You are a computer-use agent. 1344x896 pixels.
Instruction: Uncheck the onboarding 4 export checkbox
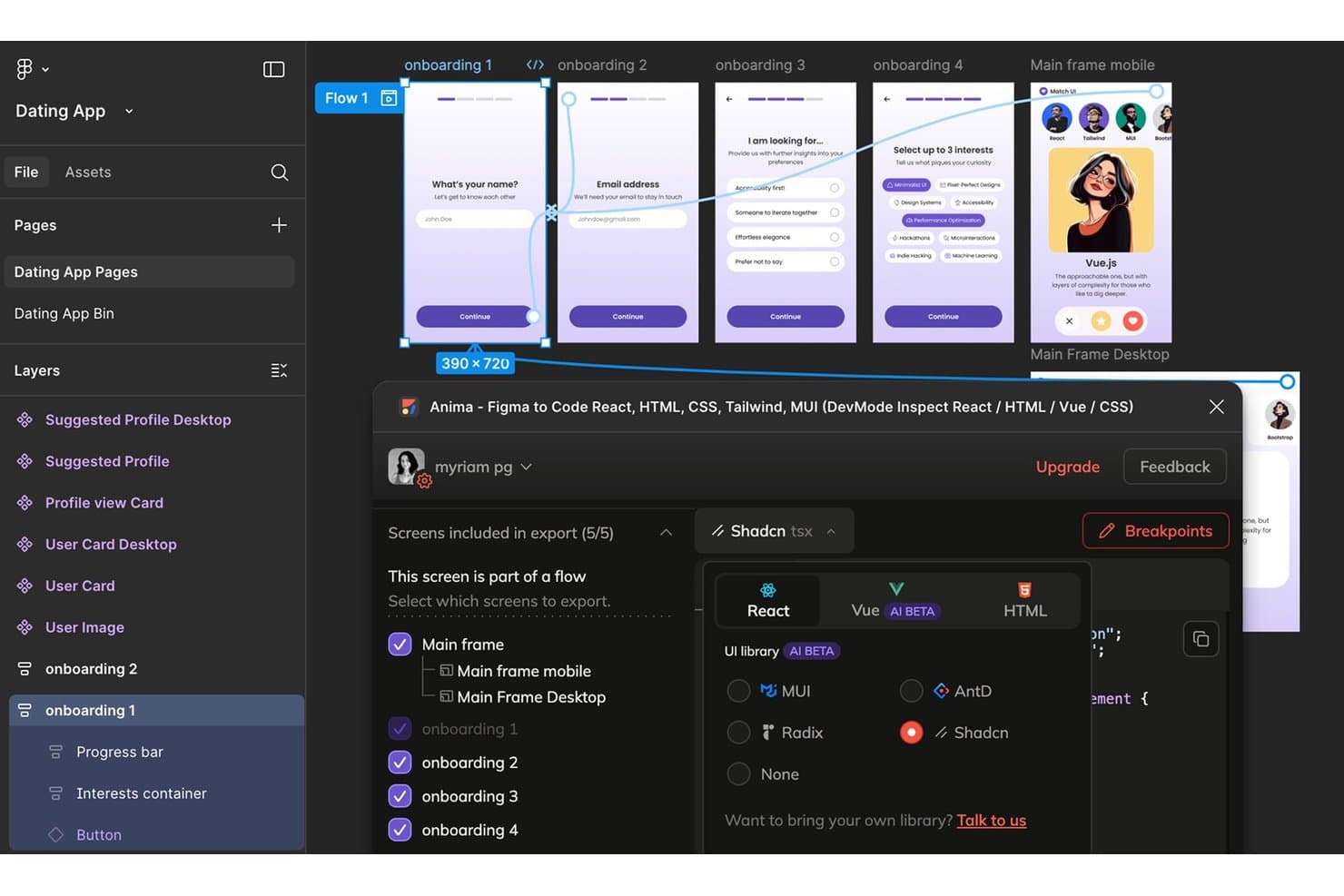[x=400, y=830]
